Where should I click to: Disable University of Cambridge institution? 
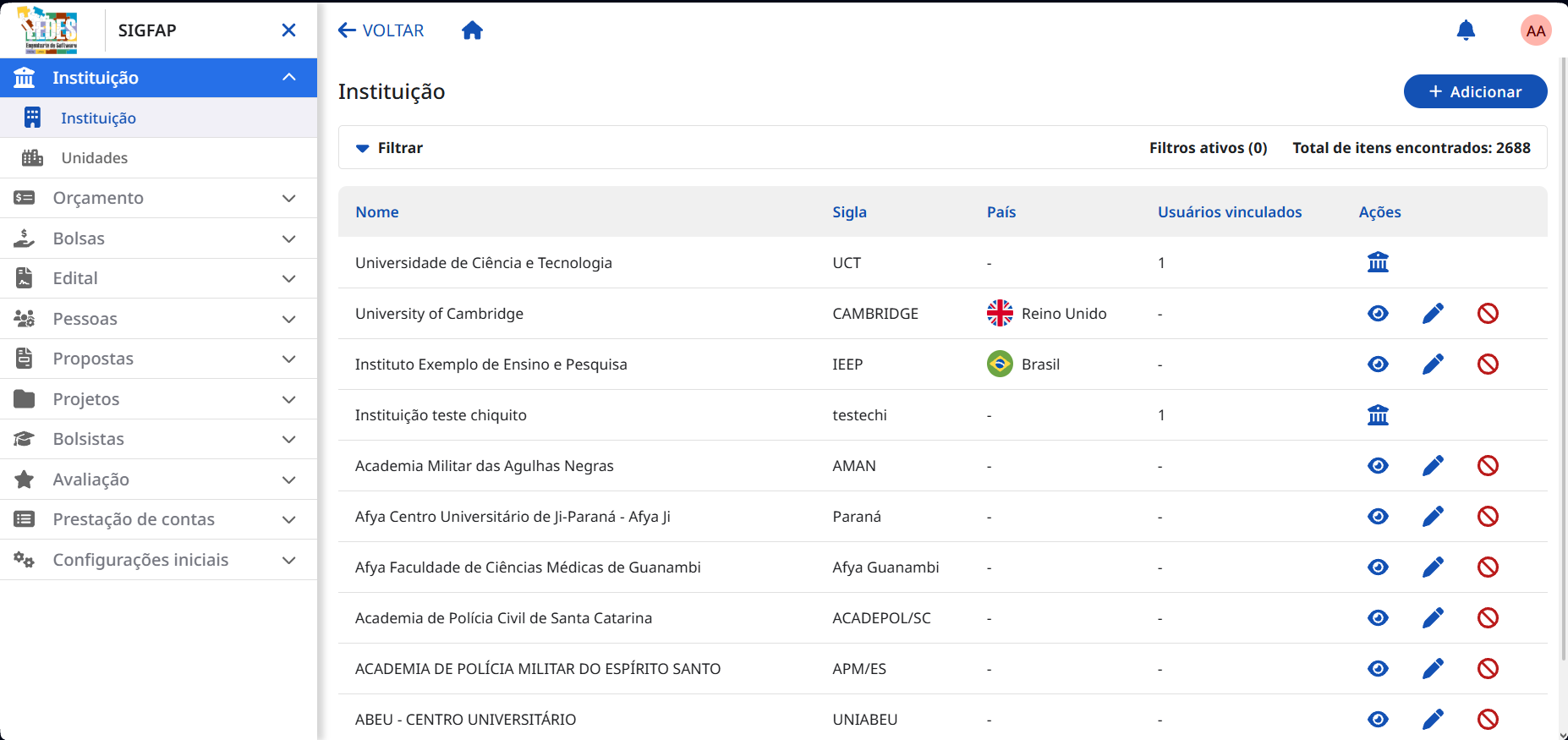point(1488,313)
